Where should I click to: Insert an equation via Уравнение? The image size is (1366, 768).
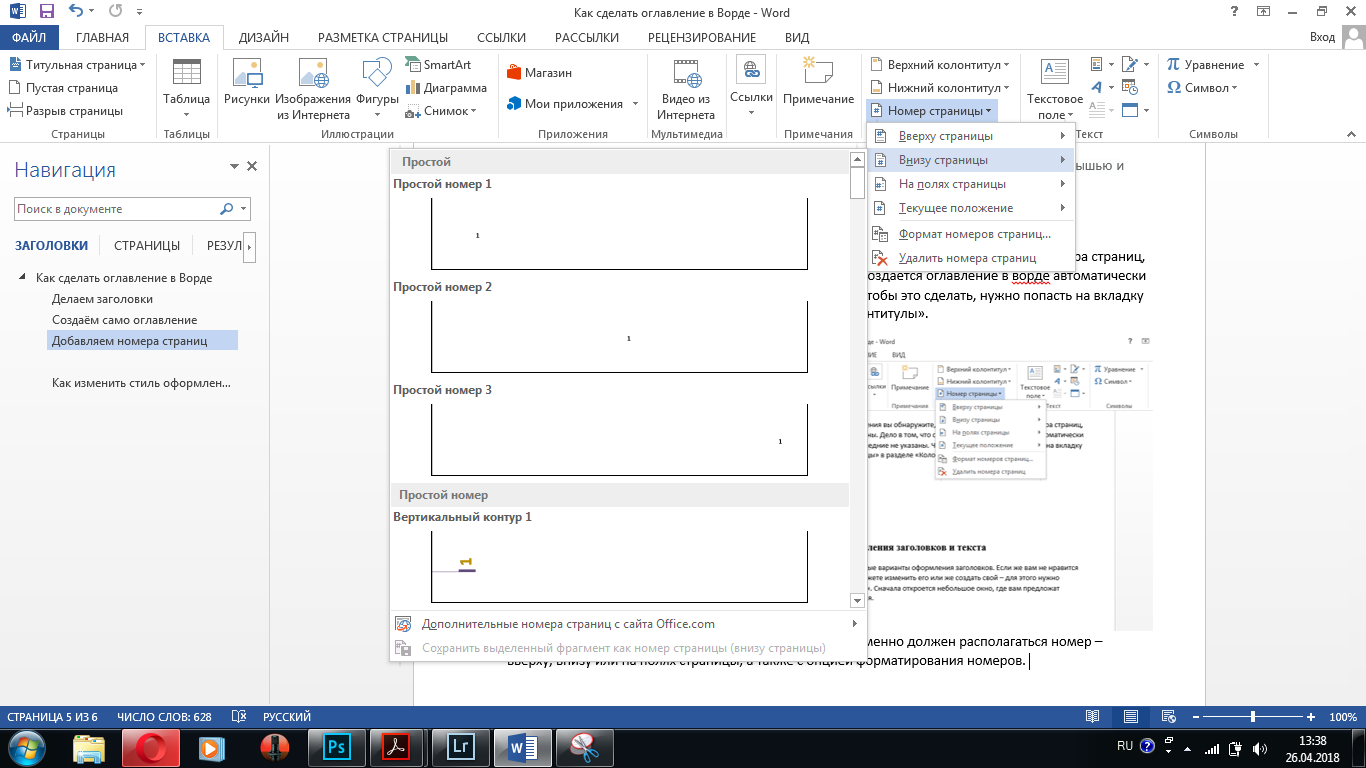1207,65
